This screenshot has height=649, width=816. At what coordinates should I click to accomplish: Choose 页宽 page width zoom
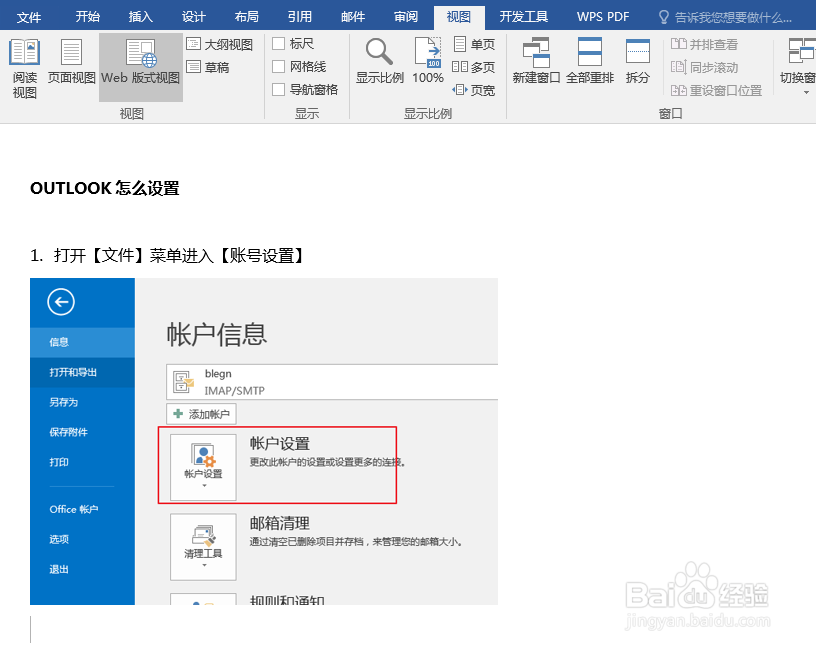[474, 90]
